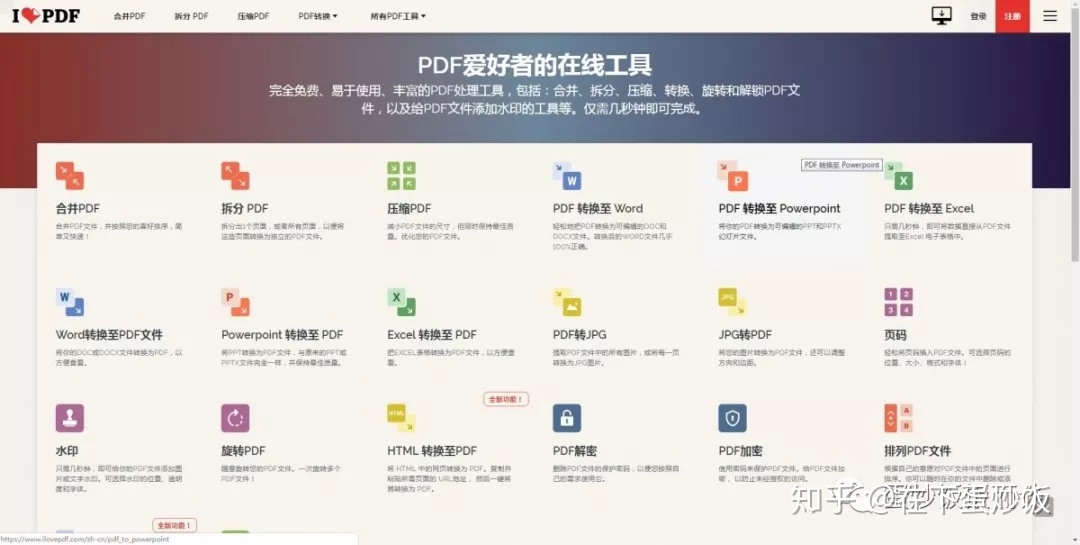
Task: Click the PDF爱好者的在线工具 heading
Action: point(534,65)
